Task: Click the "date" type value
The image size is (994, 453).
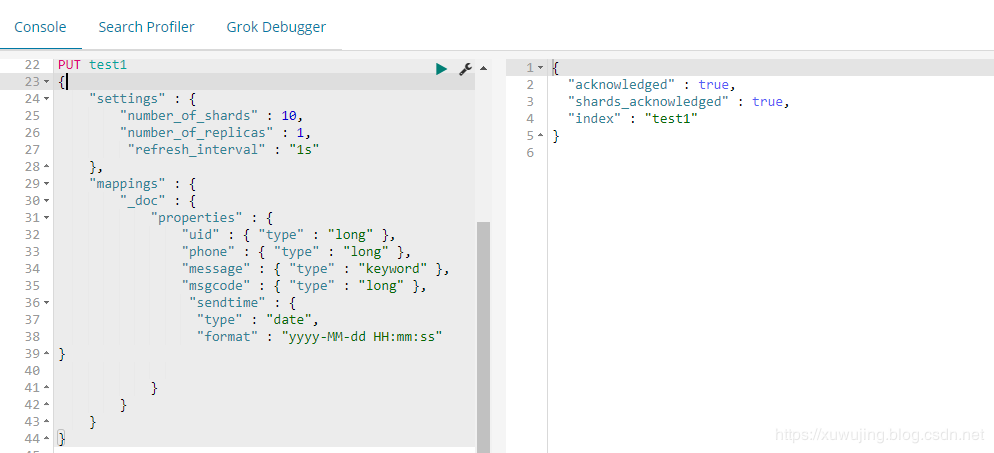Action: [288, 320]
